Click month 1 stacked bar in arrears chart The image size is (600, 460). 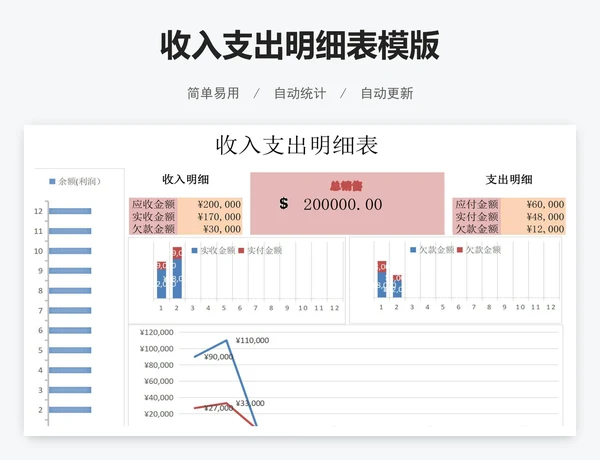[382, 279]
